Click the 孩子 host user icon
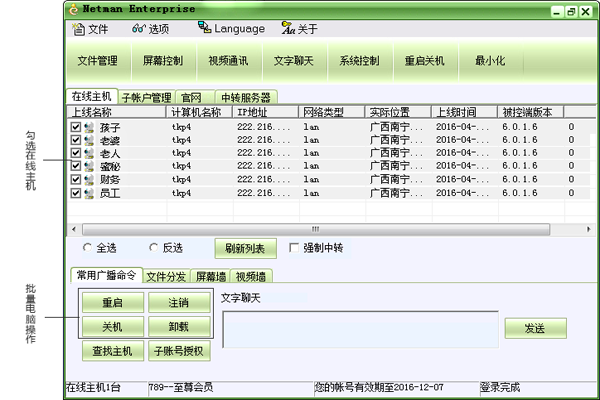 coord(89,128)
